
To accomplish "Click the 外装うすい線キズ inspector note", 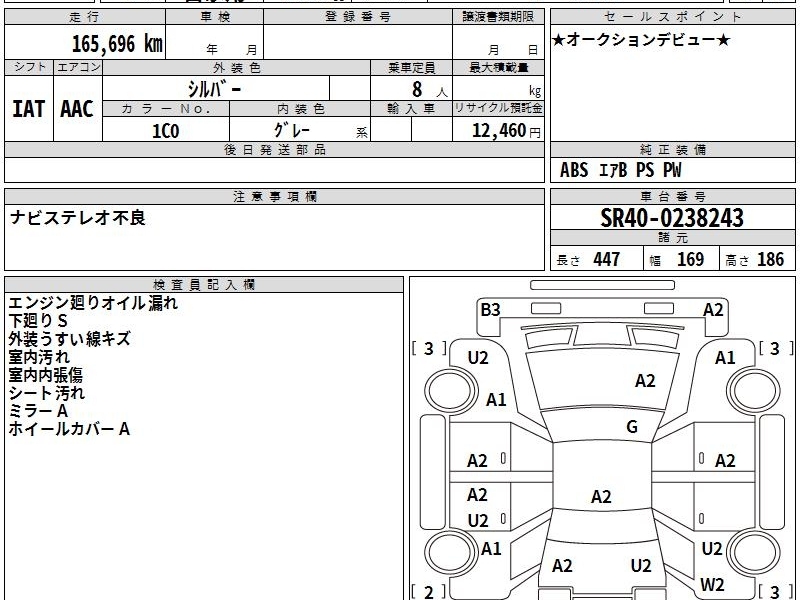I will [69, 339].
